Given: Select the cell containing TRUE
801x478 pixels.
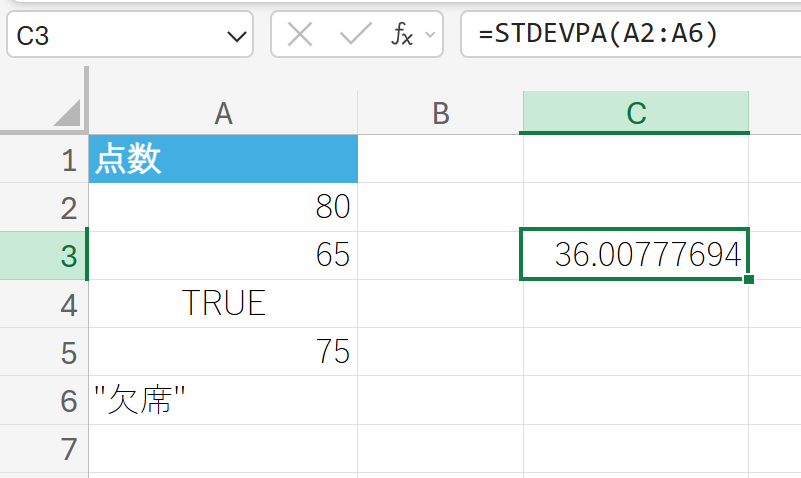Looking at the screenshot, I should pyautogui.click(x=223, y=304).
